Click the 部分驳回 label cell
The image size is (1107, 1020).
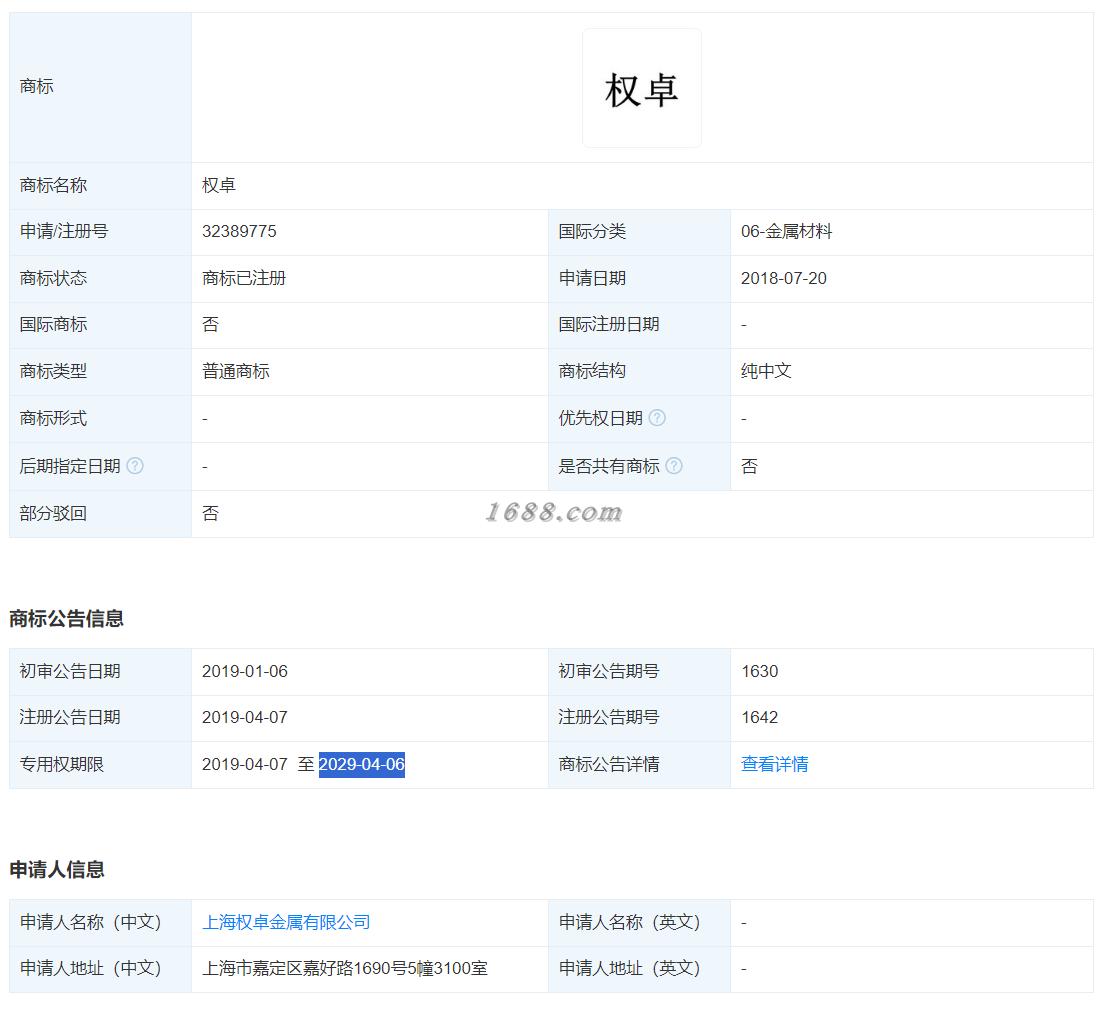[100, 514]
